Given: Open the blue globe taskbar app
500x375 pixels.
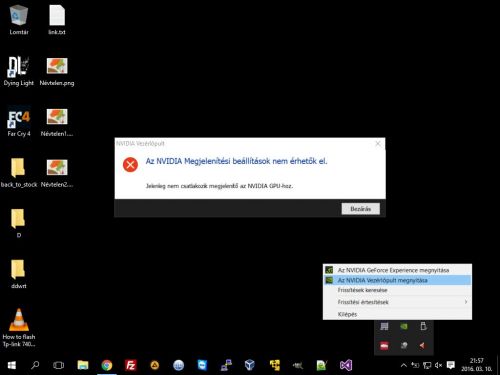Looking at the screenshot, I should 179,366.
